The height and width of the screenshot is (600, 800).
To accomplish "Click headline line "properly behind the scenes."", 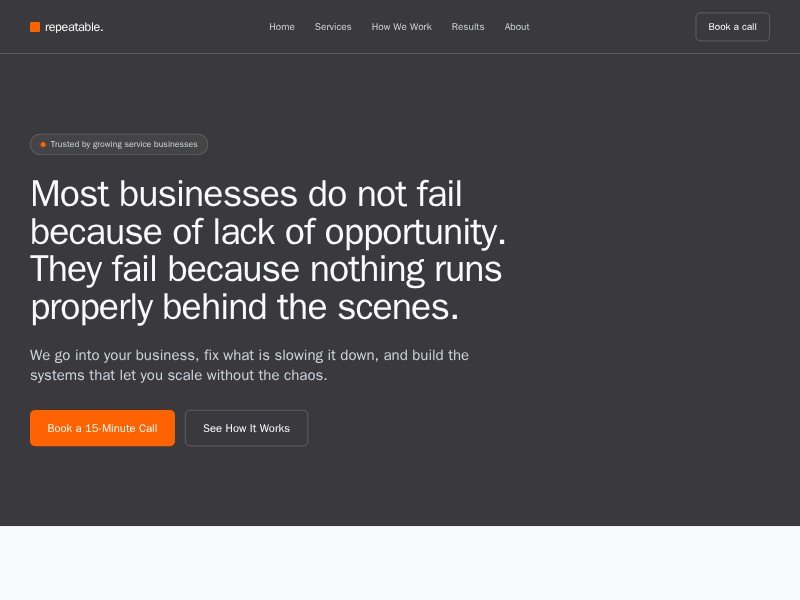I will tap(245, 308).
